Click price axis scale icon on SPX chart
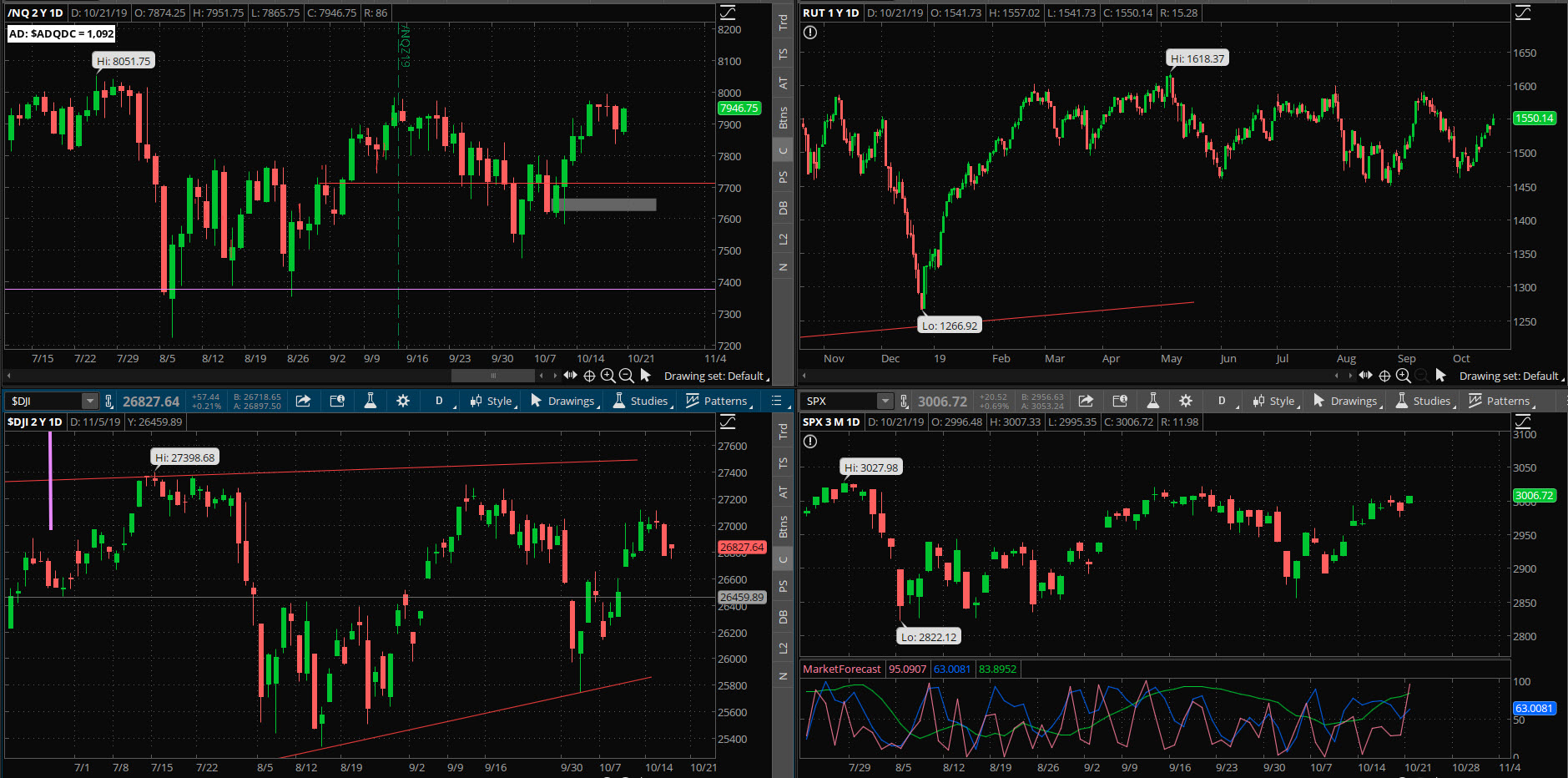This screenshot has height=778, width=1568. pos(1523,422)
